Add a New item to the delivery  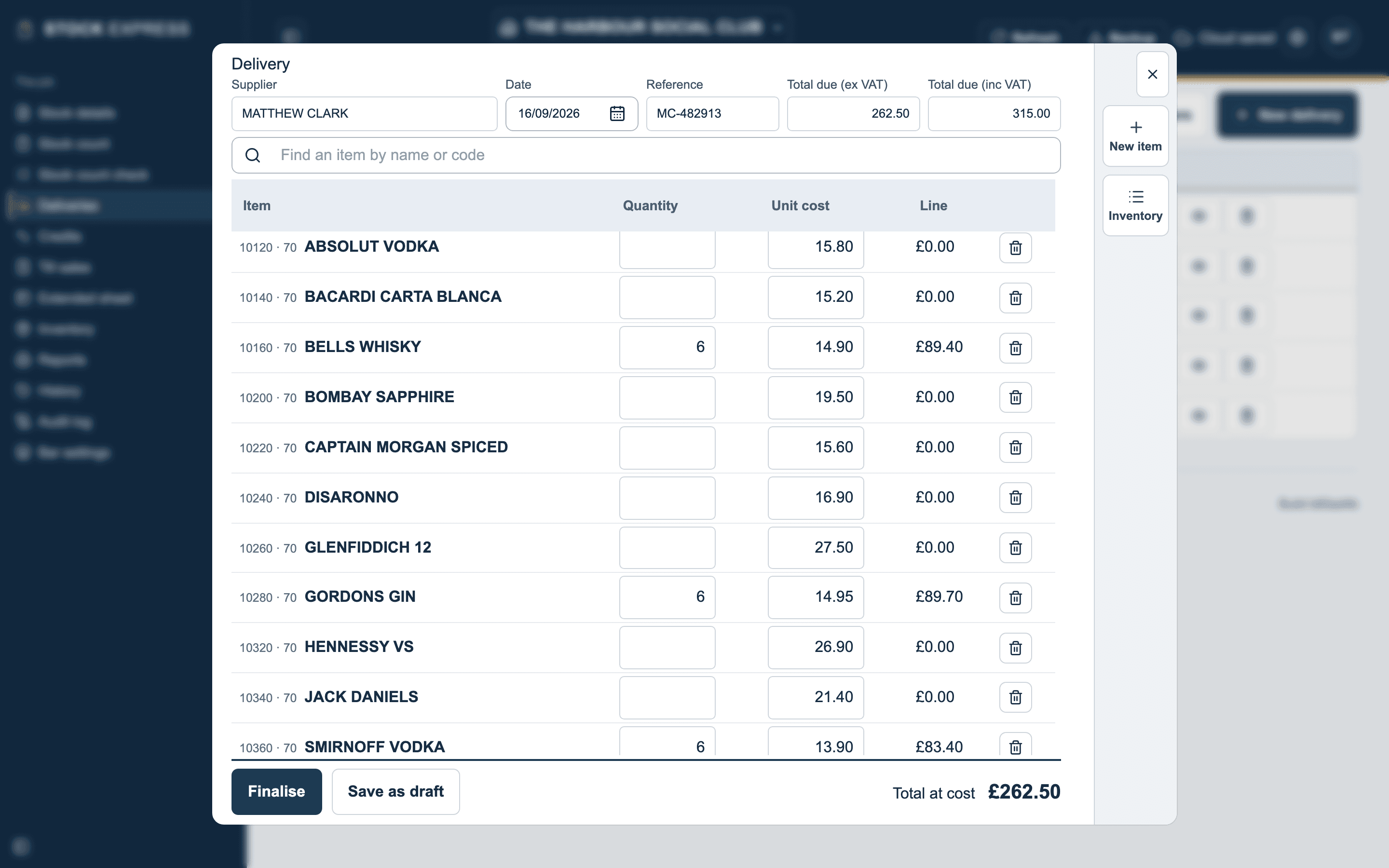[x=1135, y=136]
